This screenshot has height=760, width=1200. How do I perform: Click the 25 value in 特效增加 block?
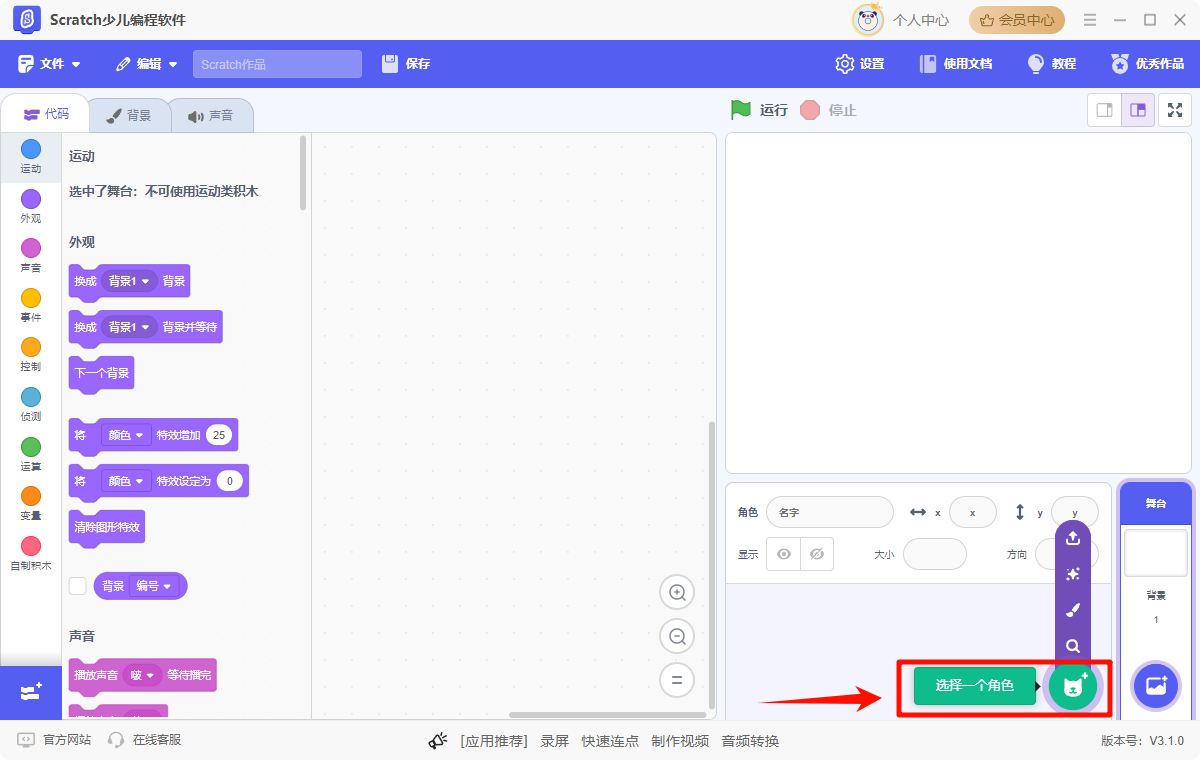pos(218,435)
